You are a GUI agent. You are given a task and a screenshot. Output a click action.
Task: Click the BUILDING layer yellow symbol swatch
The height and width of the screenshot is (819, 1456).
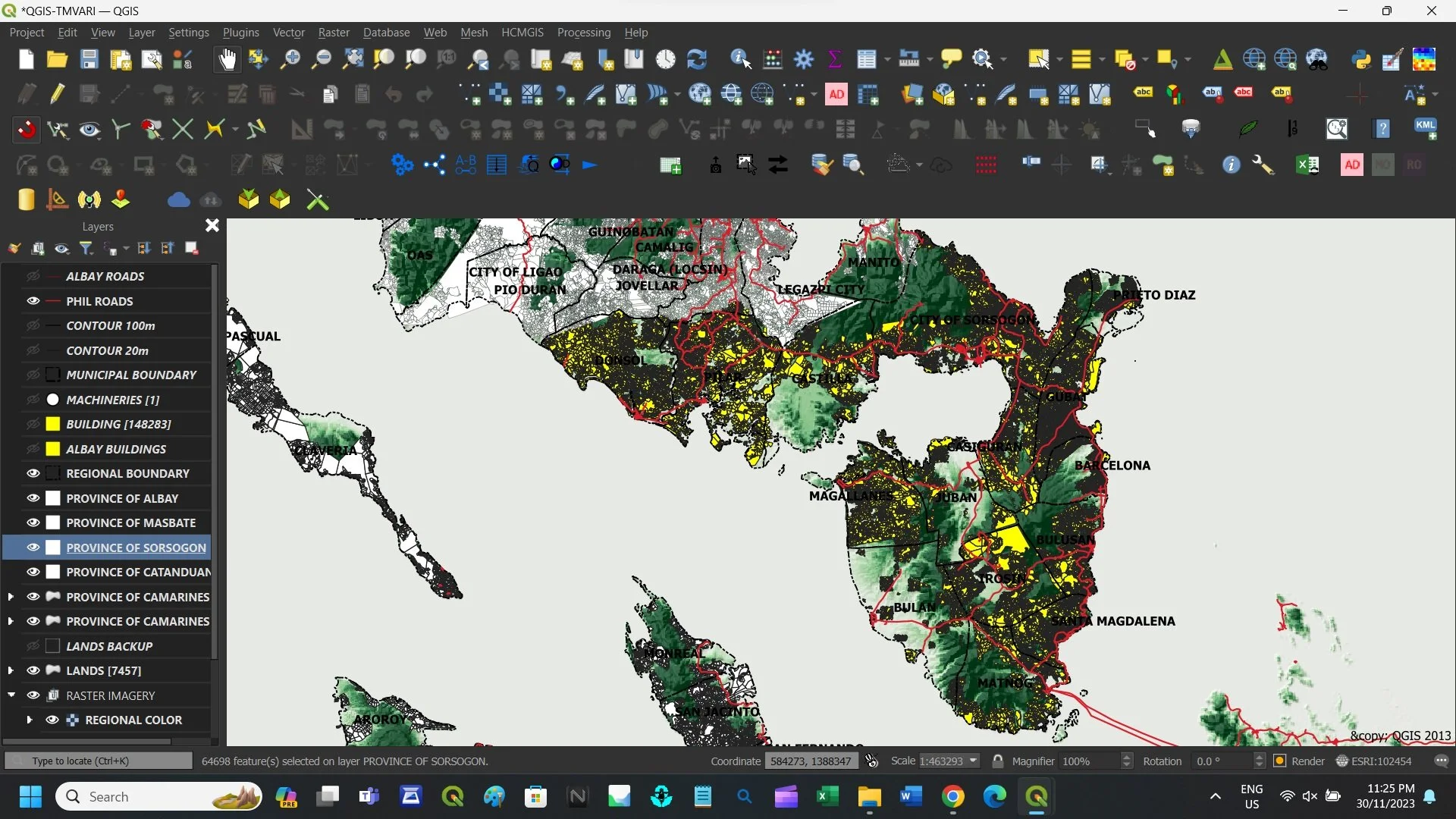[x=52, y=424]
